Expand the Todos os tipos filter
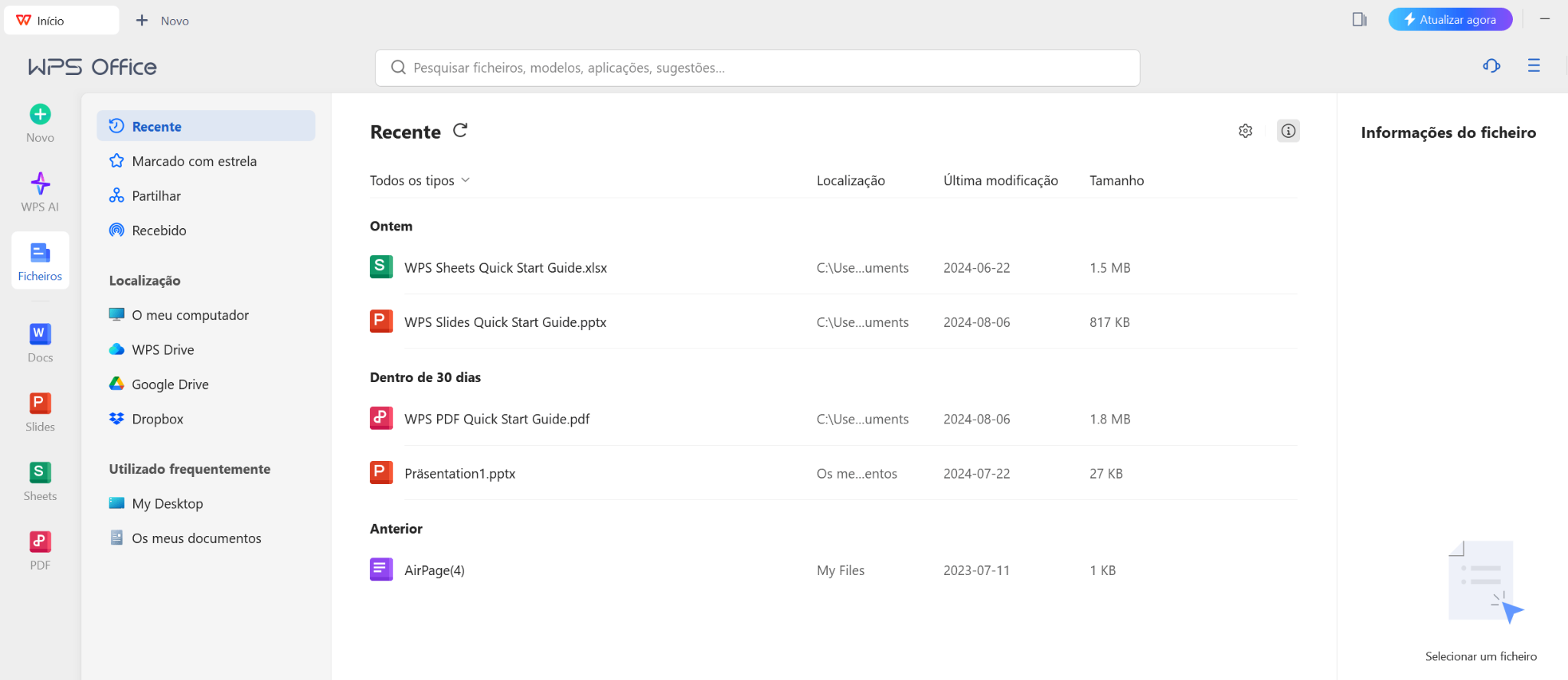 [420, 181]
